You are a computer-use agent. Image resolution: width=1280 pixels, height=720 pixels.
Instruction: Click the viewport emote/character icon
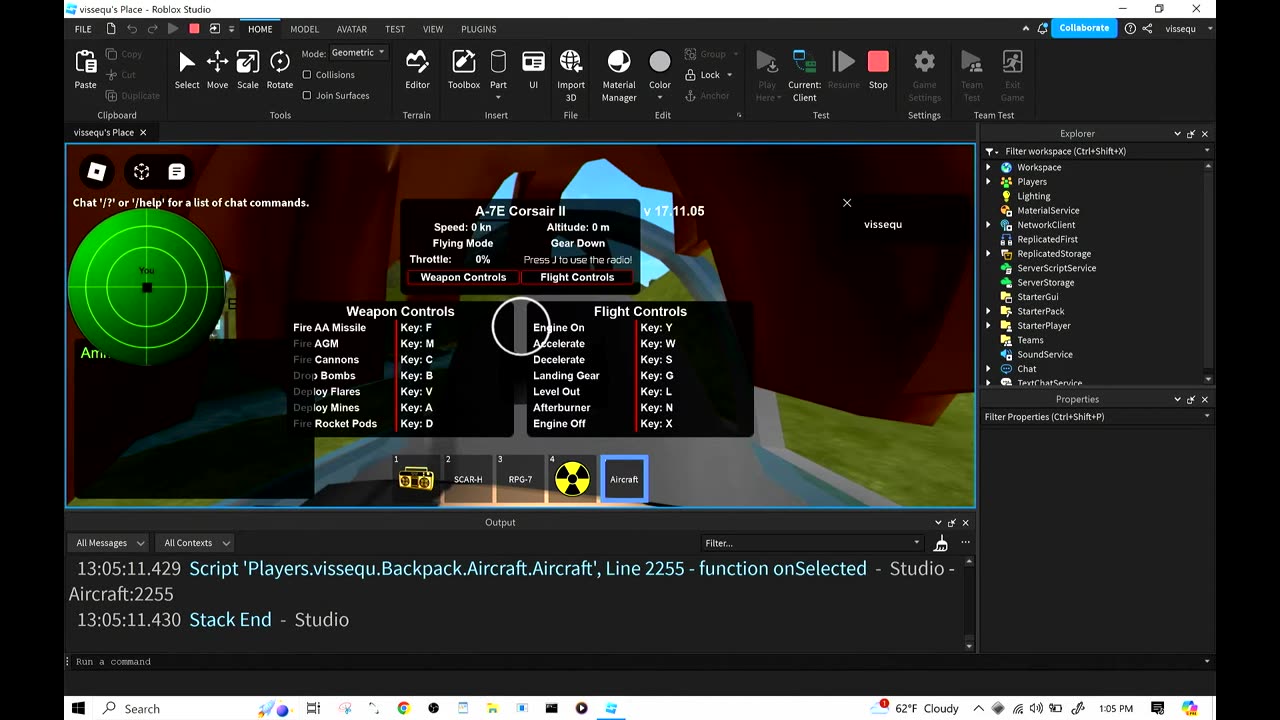coord(141,172)
